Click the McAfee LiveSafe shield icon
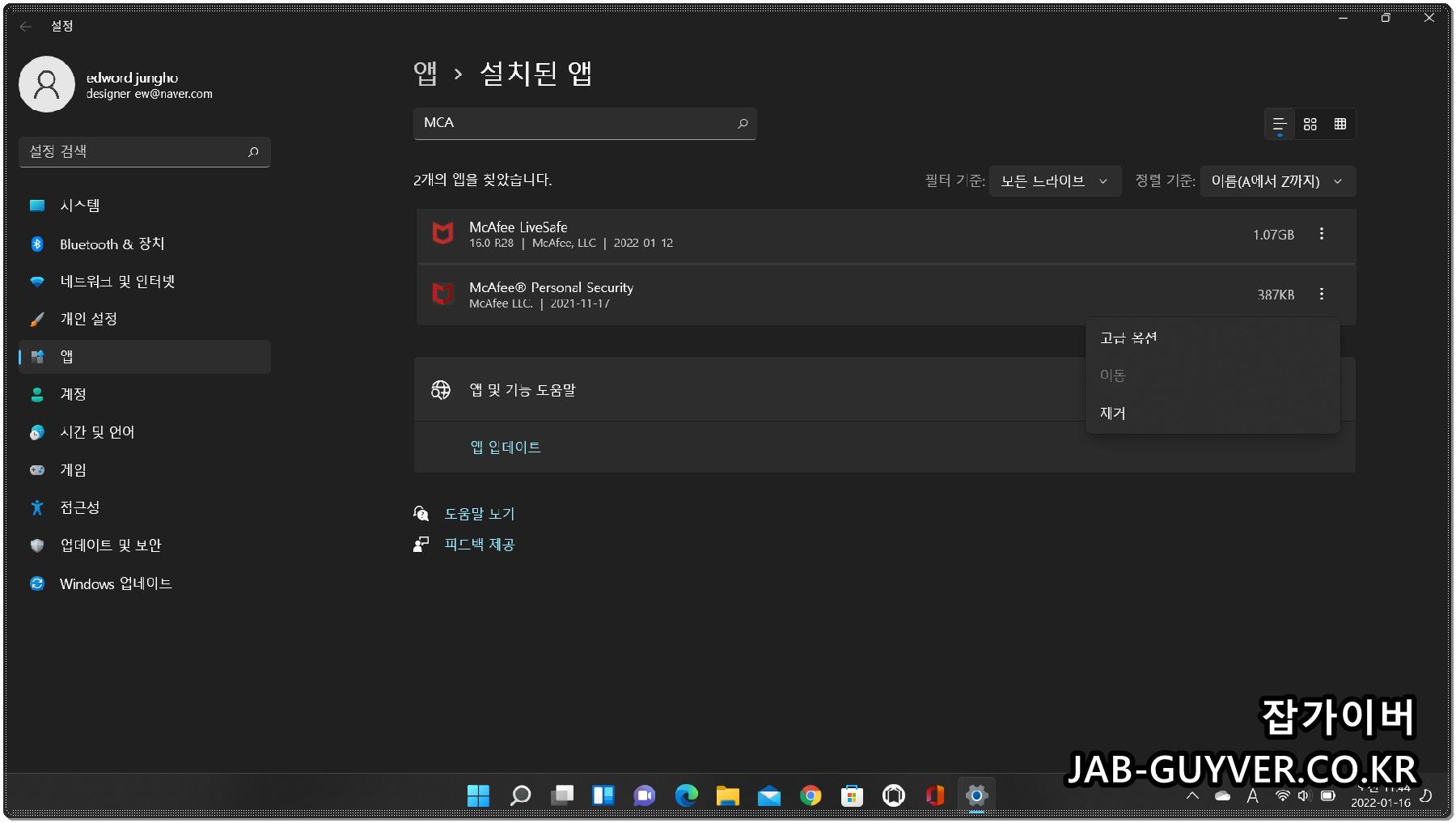The height and width of the screenshot is (823, 1456). [x=442, y=234]
